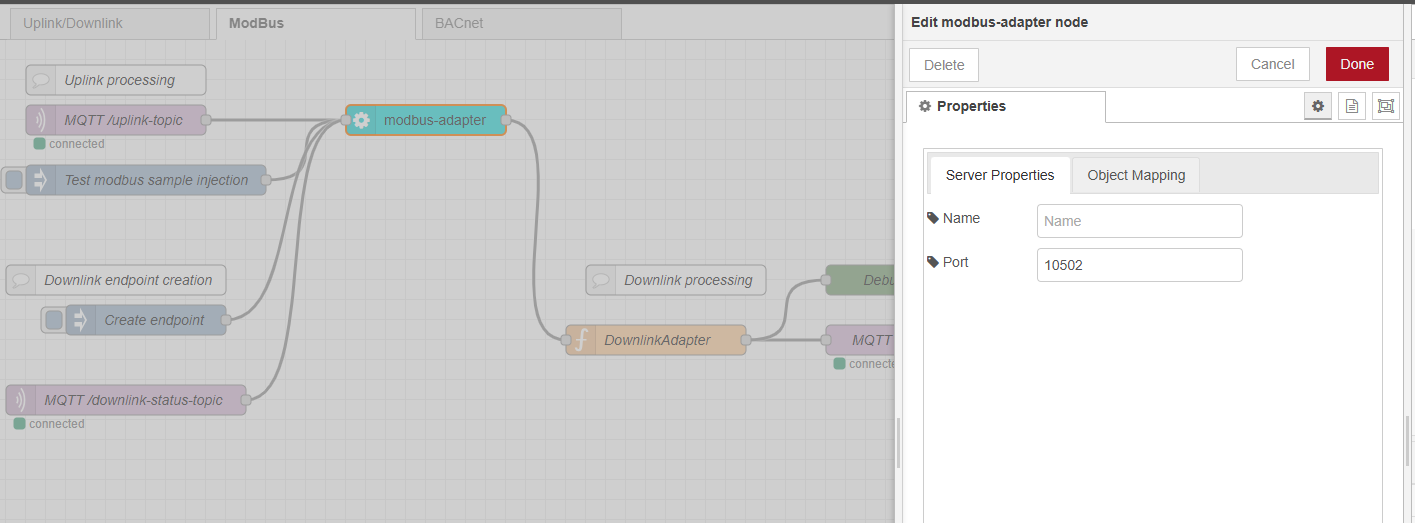Open the node appearance icon
The image size is (1415, 523).
pos(1385,106)
